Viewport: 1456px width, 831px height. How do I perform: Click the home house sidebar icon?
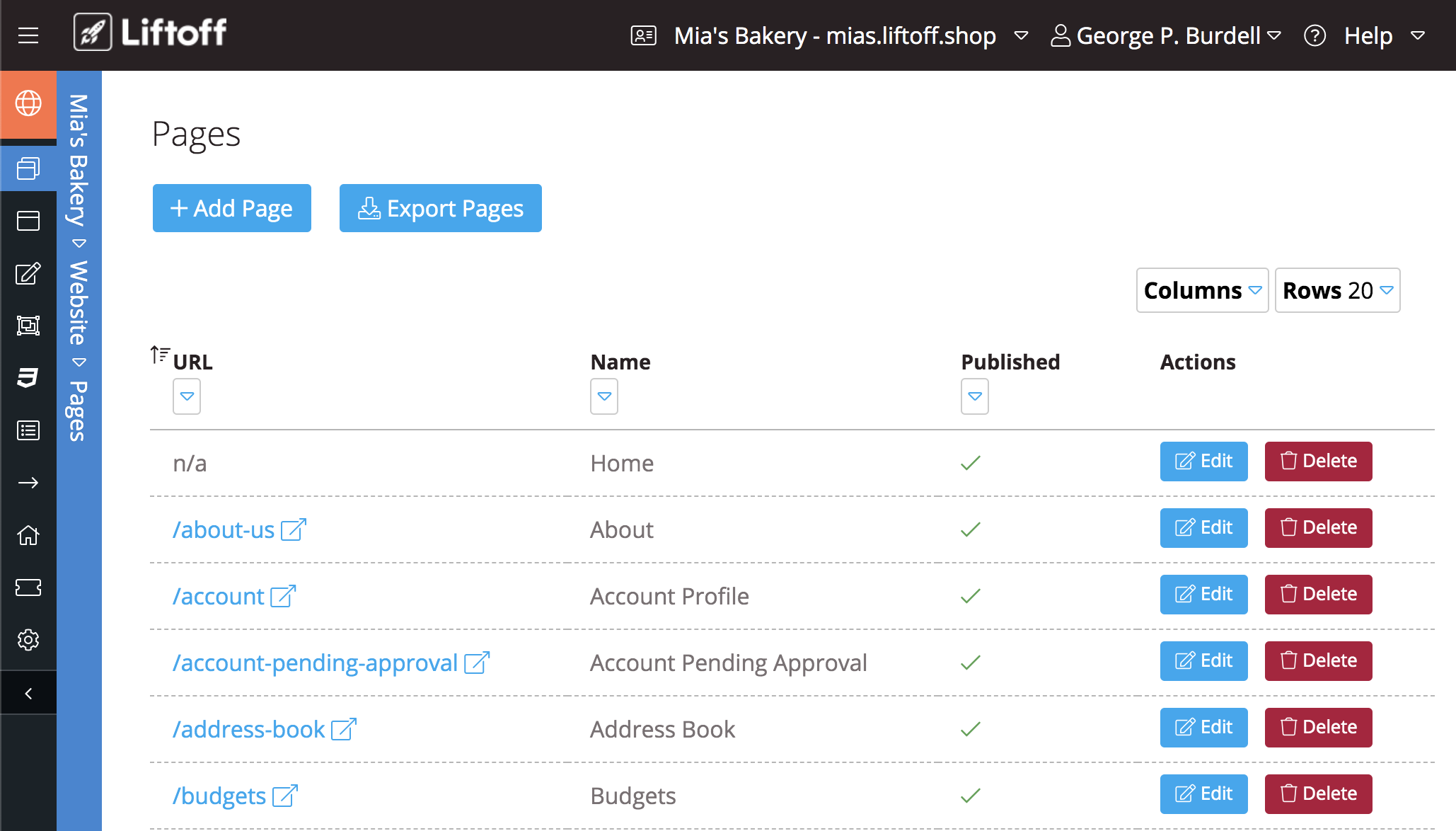click(28, 535)
